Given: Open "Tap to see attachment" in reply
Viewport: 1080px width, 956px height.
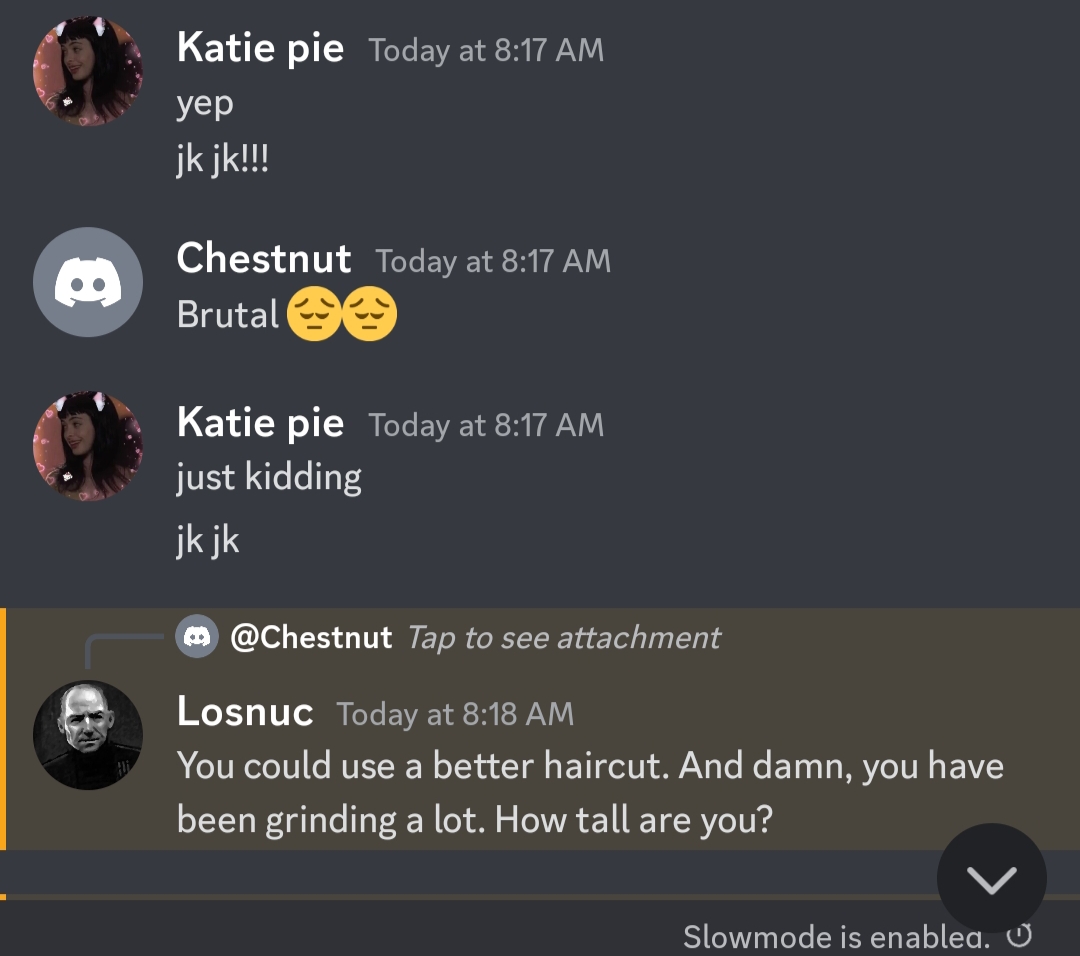Looking at the screenshot, I should click(563, 637).
